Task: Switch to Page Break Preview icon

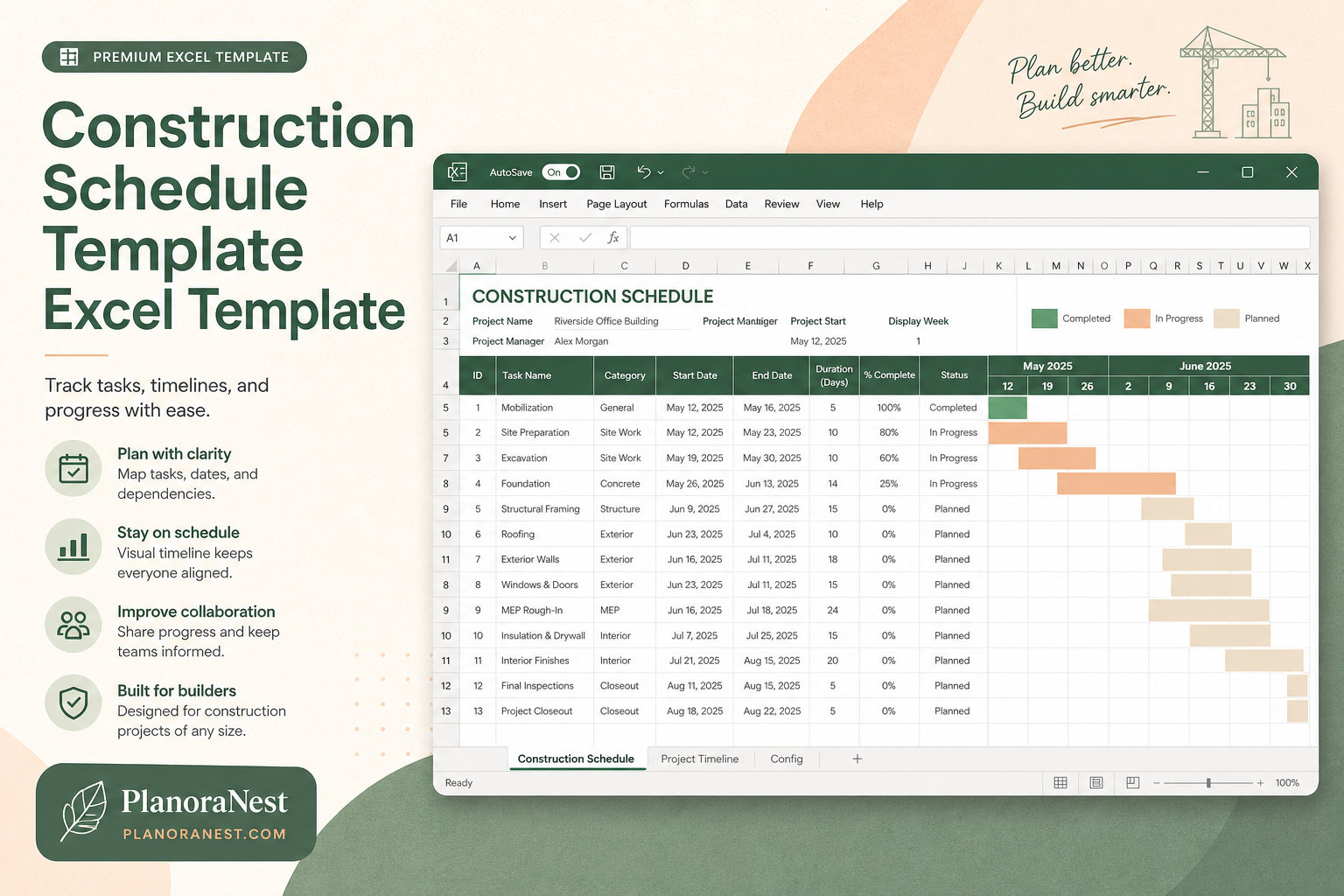Action: 1133,783
